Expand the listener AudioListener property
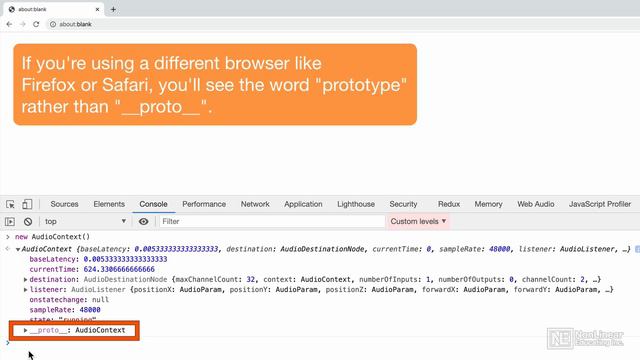 pyautogui.click(x=25, y=290)
